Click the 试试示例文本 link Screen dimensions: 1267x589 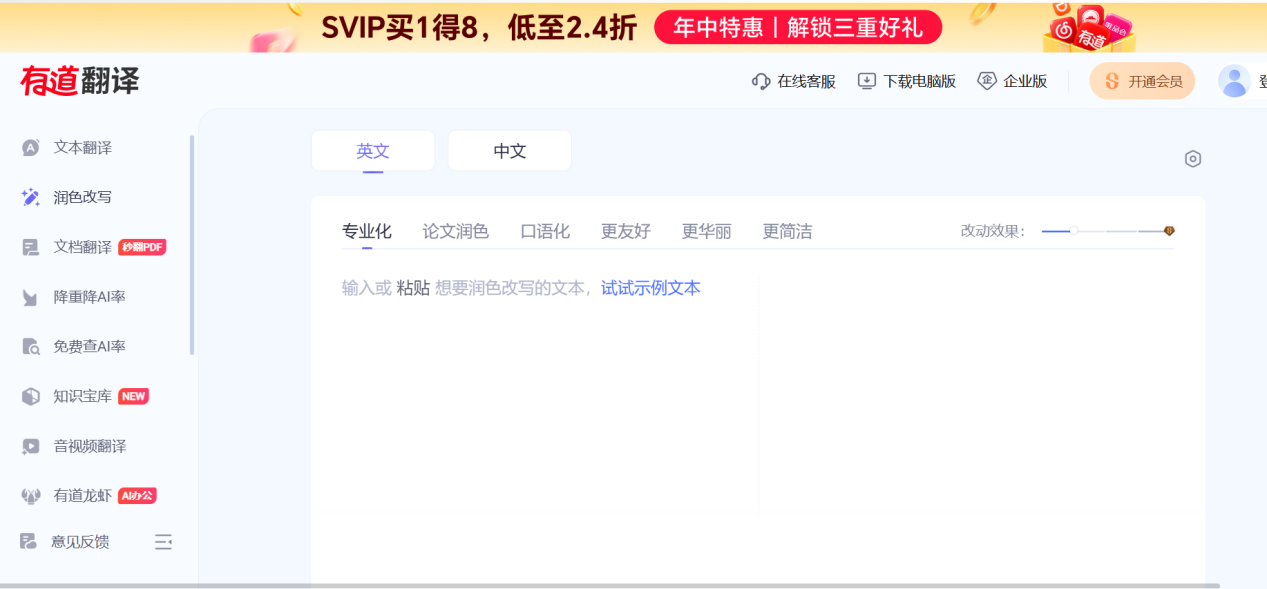pyautogui.click(x=651, y=288)
